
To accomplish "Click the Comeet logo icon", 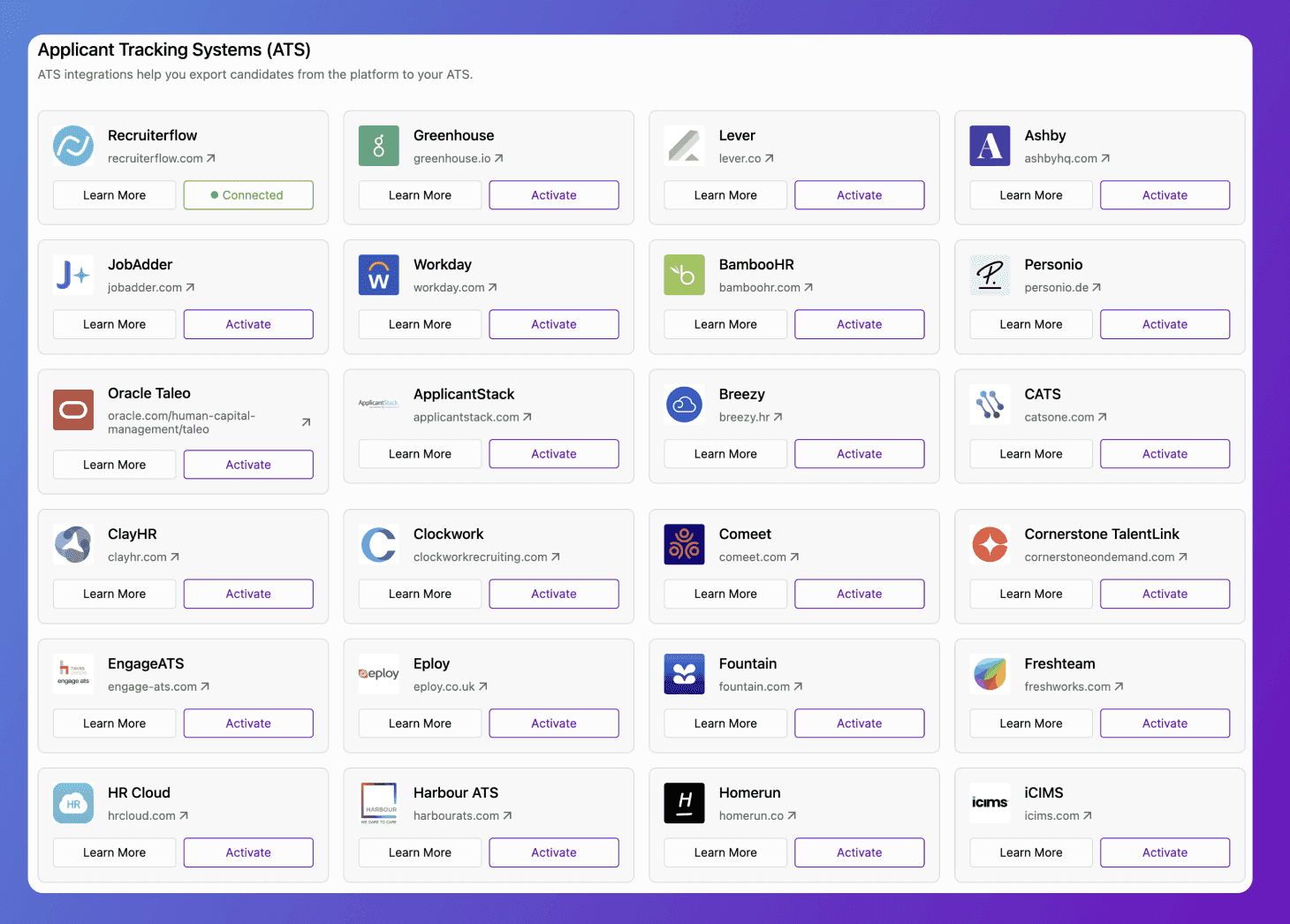I will click(x=685, y=544).
